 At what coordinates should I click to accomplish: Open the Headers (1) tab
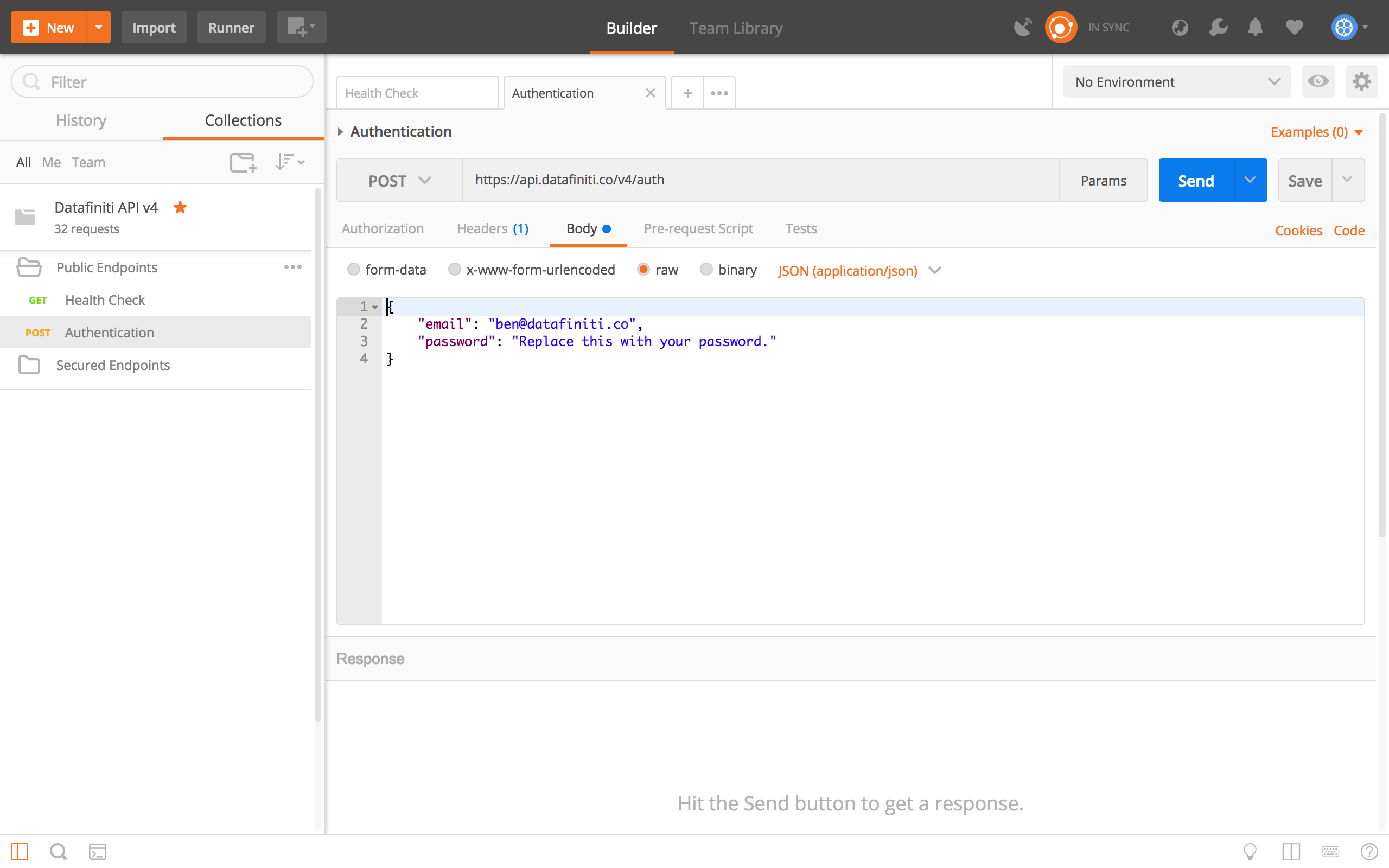click(x=493, y=228)
